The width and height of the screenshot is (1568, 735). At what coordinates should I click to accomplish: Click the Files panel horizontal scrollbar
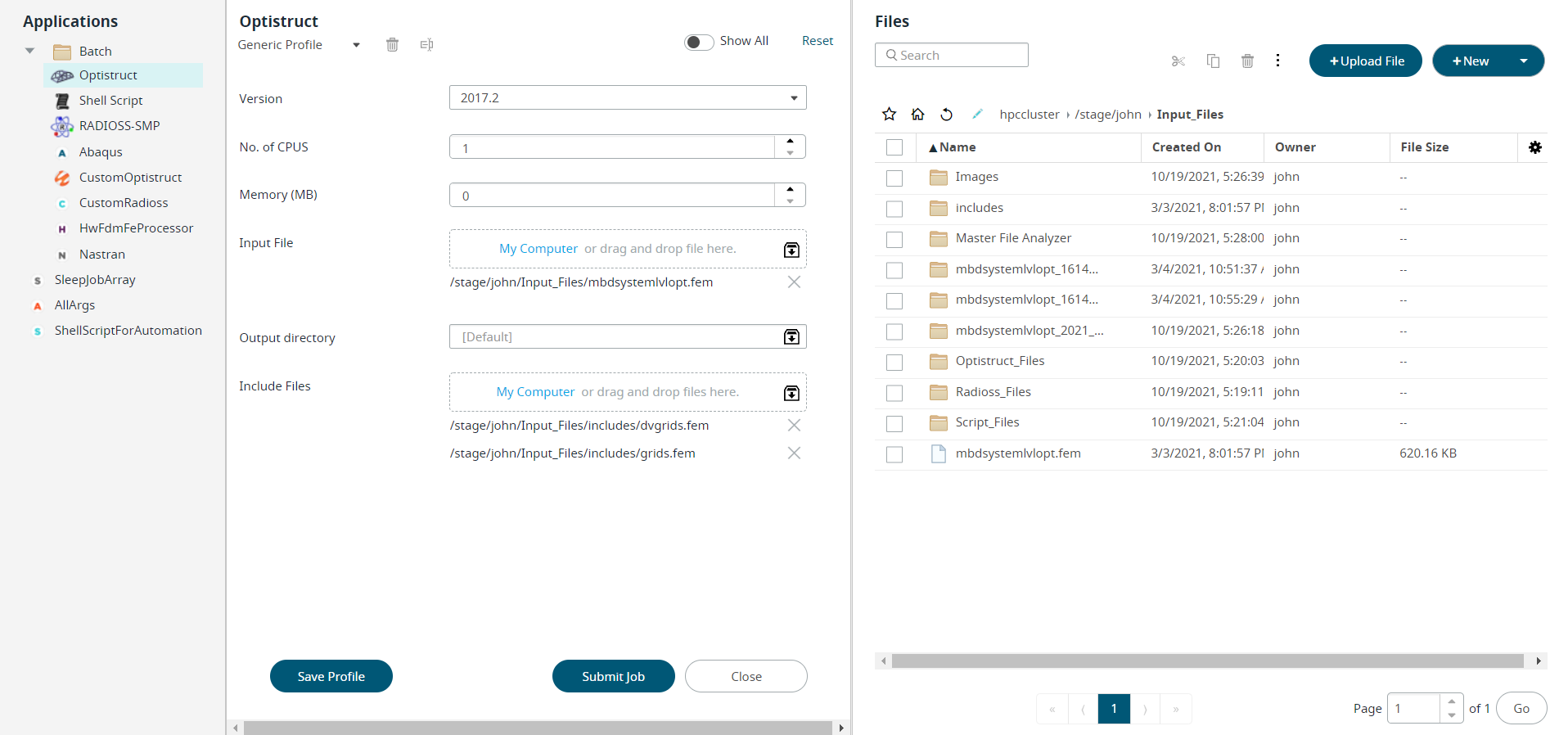pos(1208,661)
